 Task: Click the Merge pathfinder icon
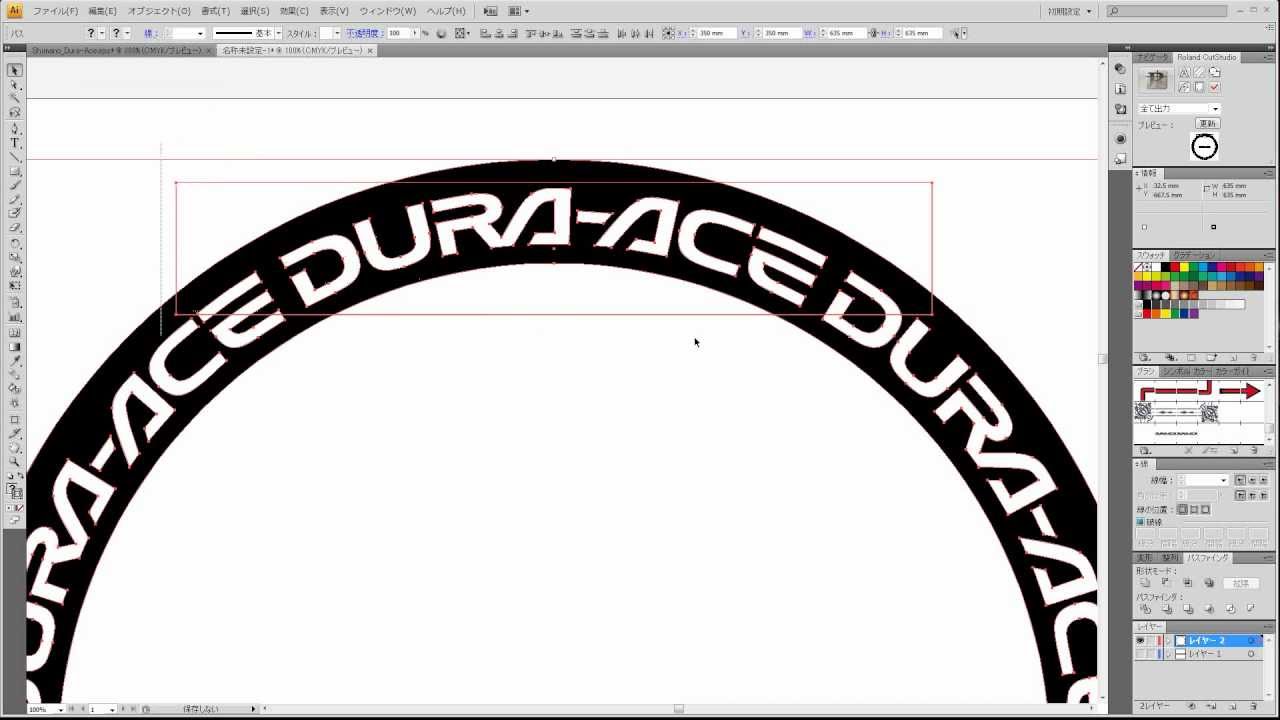[1187, 607]
